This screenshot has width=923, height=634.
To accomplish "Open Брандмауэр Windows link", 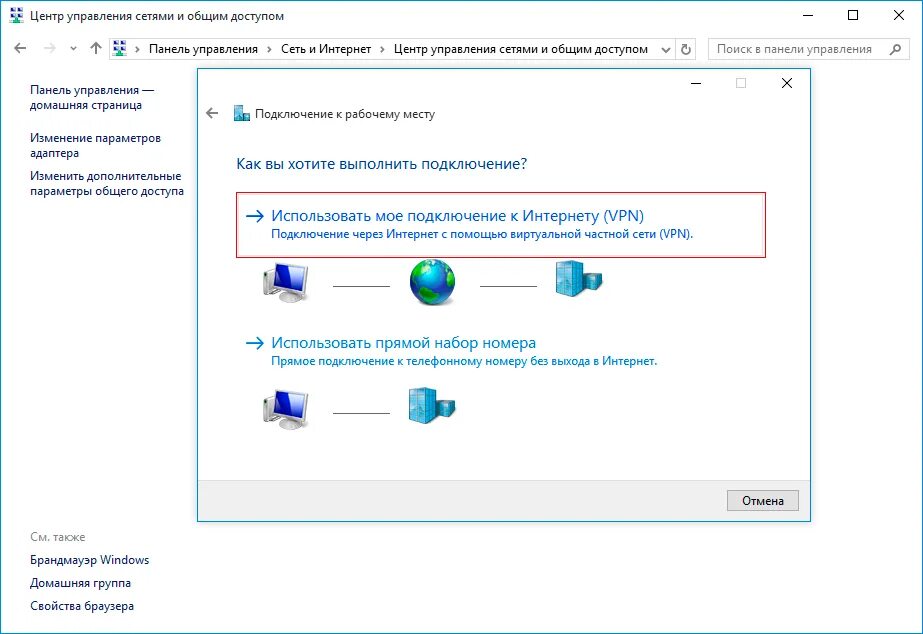I will click(x=89, y=560).
